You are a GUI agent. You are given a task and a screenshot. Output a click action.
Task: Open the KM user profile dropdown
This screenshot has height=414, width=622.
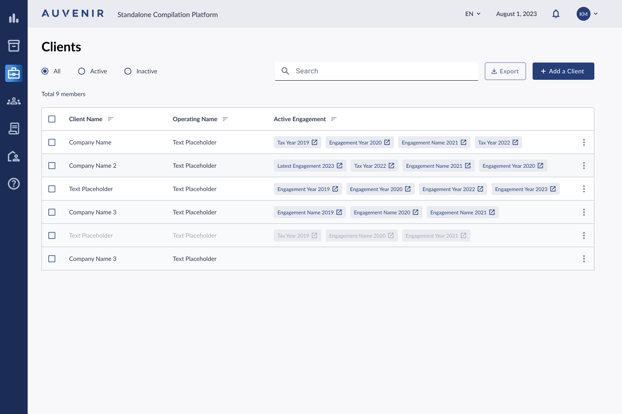tap(587, 14)
